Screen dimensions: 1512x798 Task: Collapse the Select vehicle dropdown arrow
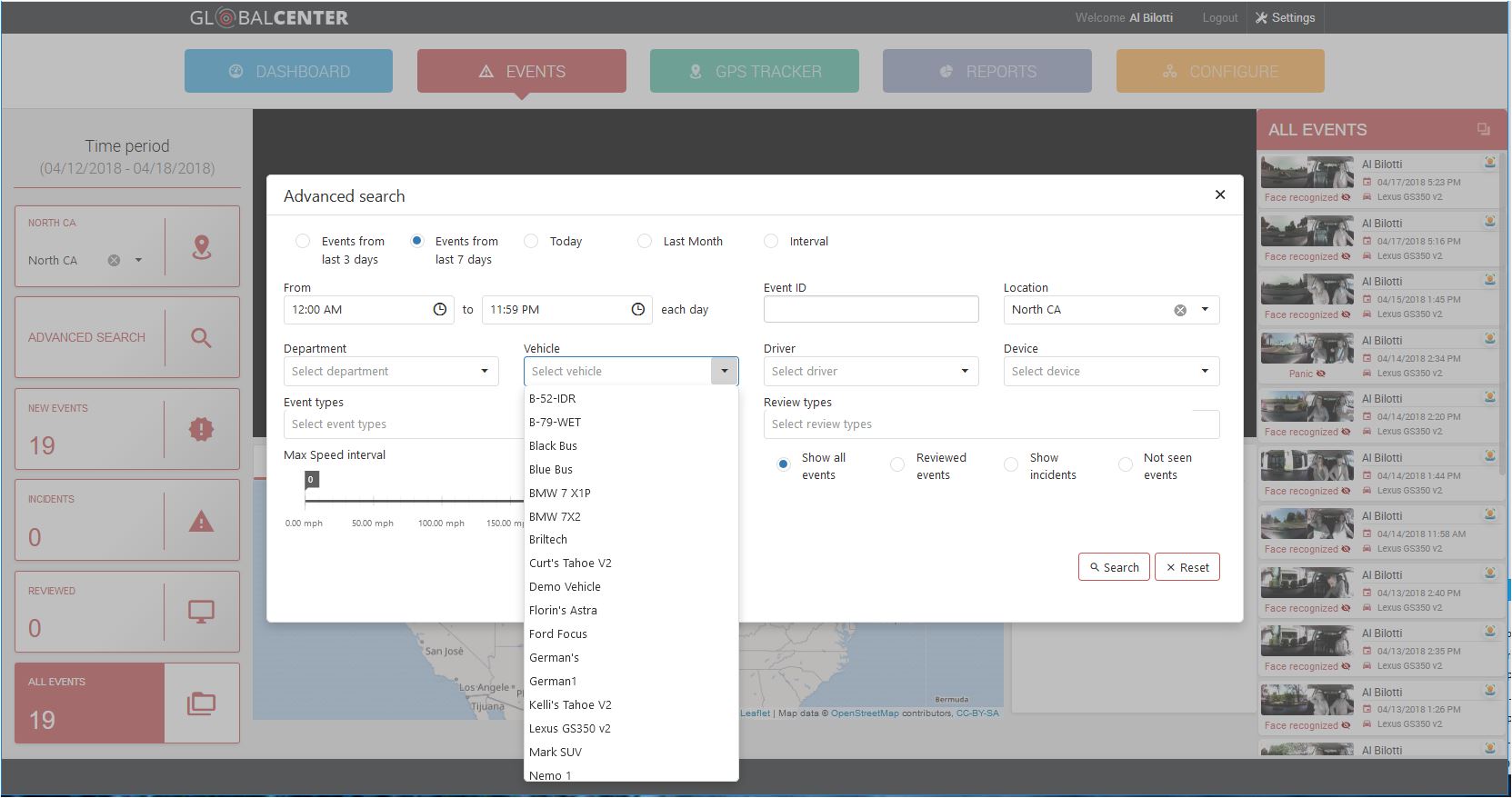[x=725, y=371]
